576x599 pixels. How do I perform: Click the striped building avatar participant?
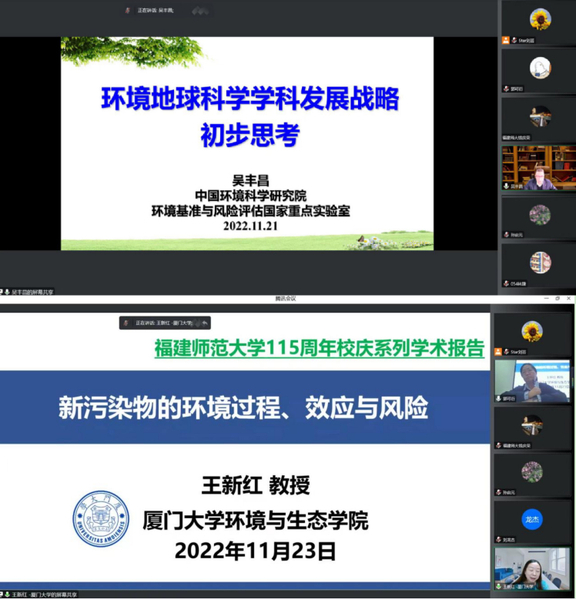click(540, 262)
